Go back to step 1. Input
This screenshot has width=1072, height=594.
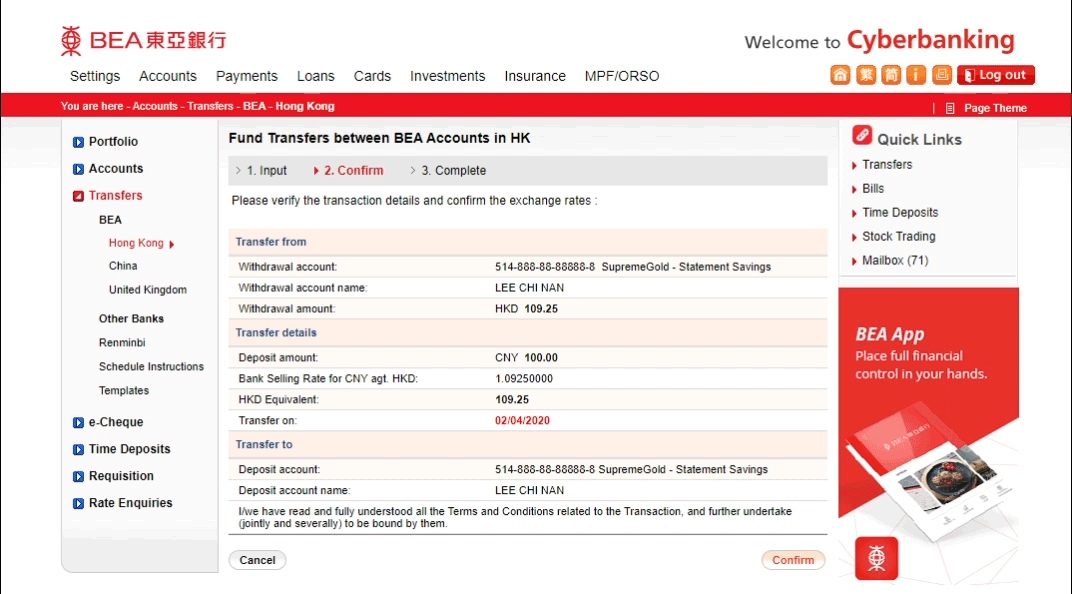click(x=267, y=170)
